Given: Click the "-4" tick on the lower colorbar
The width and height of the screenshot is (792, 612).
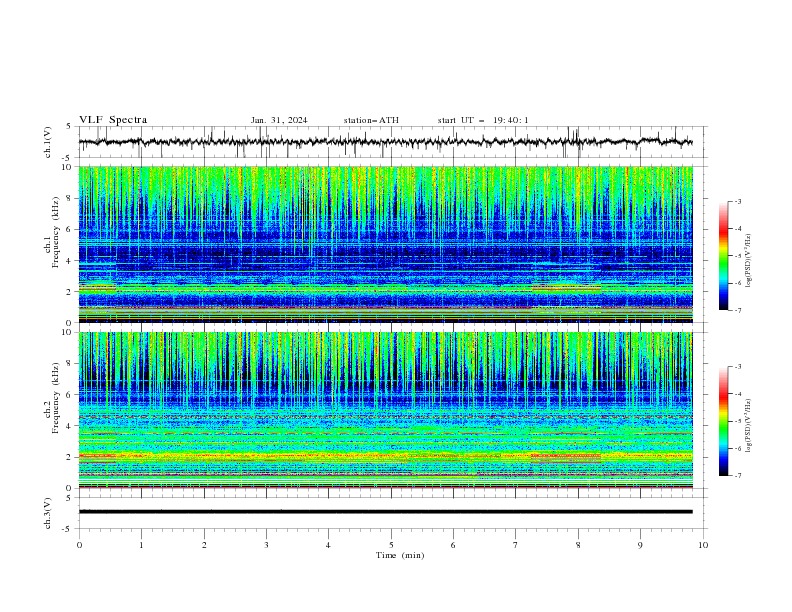Looking at the screenshot, I should 737,394.
